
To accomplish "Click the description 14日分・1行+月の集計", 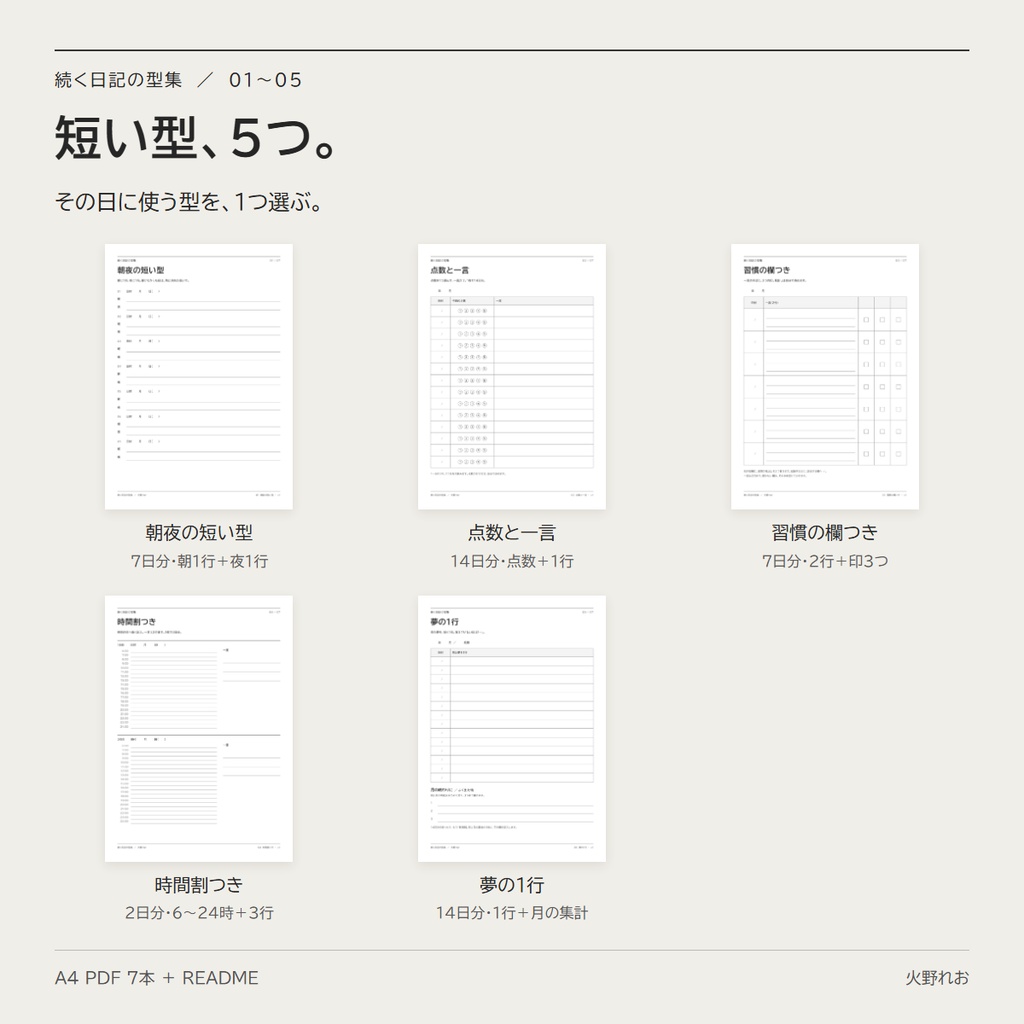I will pyautogui.click(x=512, y=913).
